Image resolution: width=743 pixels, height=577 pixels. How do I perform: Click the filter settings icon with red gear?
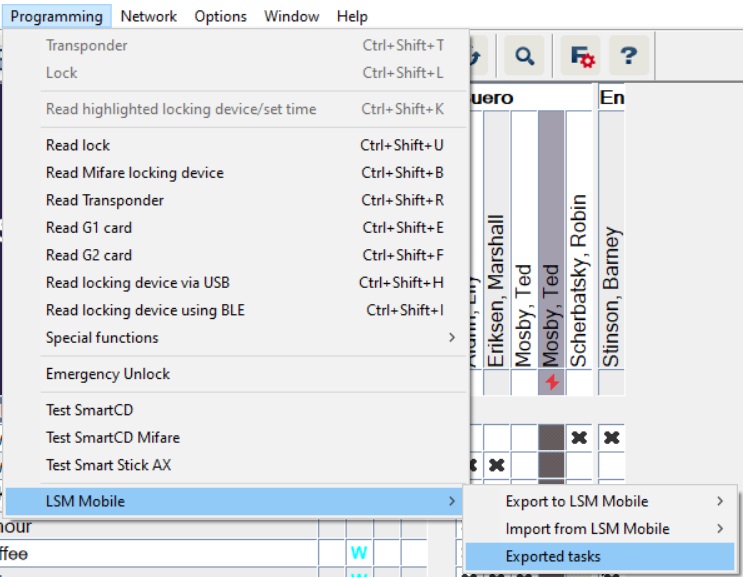pyautogui.click(x=582, y=57)
